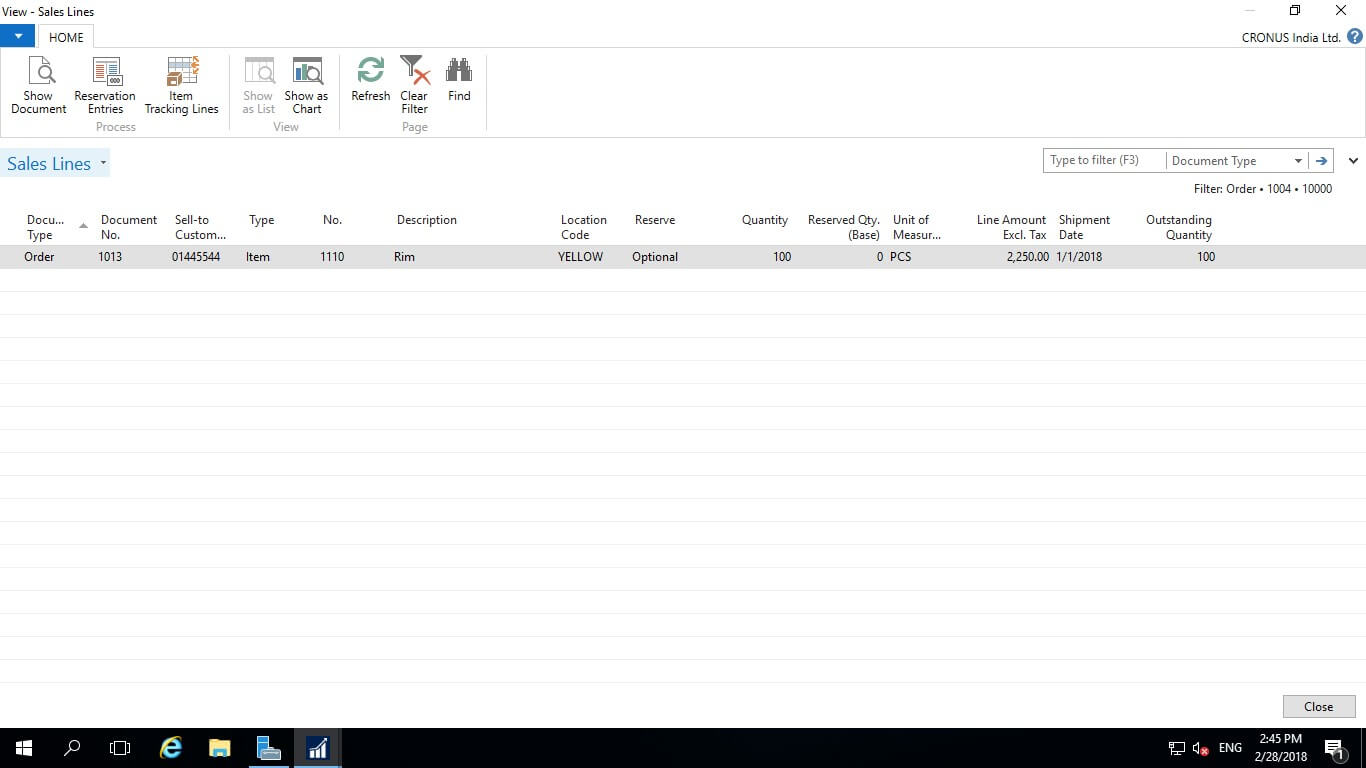This screenshot has width=1366, height=768.
Task: Open Show Document in the ribbon
Action: pos(39,85)
